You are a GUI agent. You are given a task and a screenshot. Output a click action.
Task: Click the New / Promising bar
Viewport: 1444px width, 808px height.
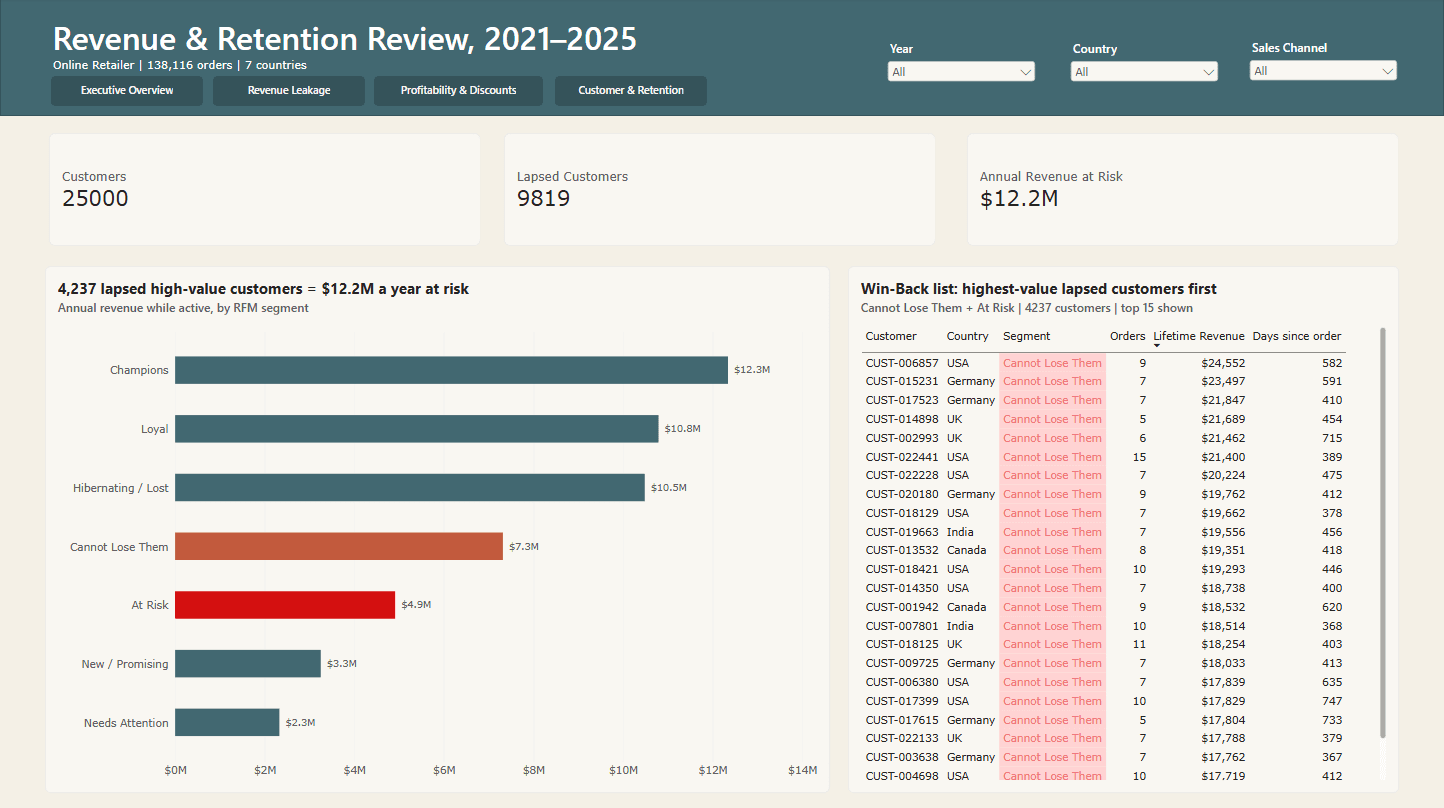coord(248,664)
